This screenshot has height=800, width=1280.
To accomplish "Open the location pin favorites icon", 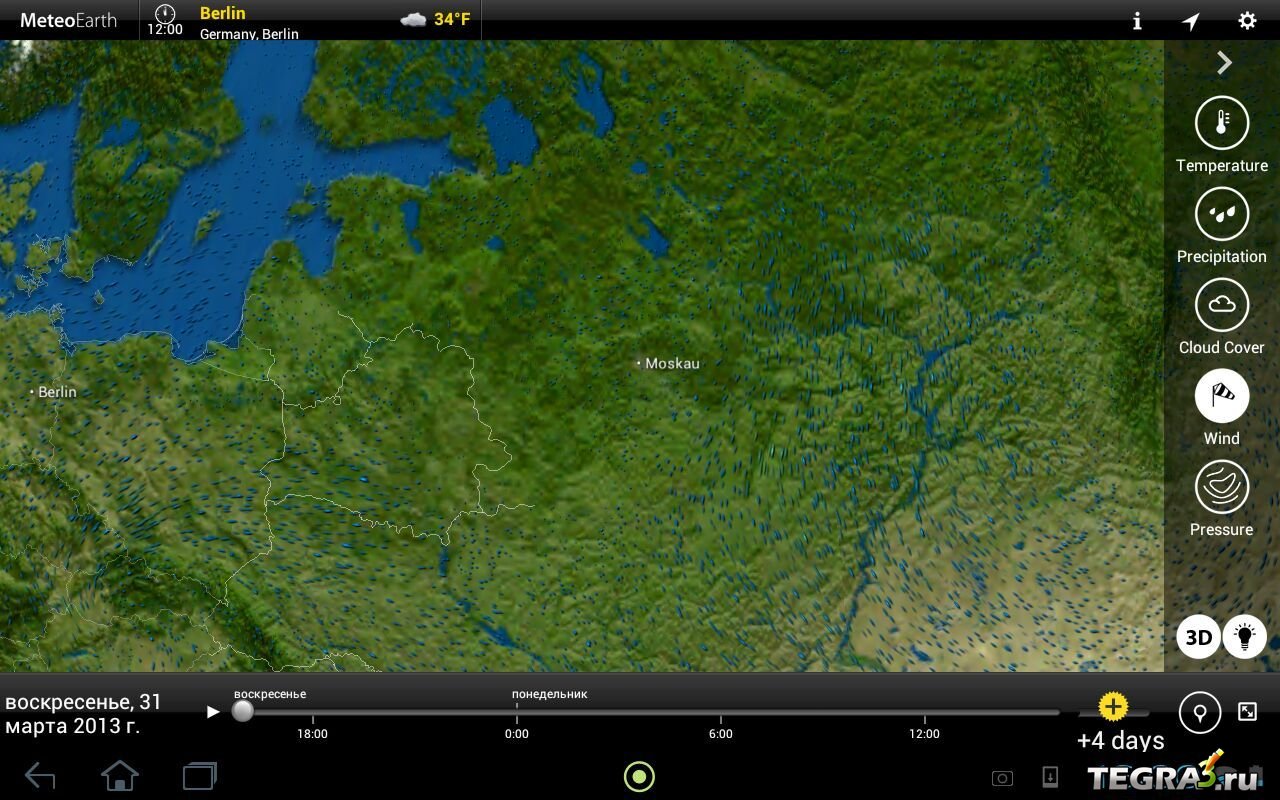I will point(1199,712).
